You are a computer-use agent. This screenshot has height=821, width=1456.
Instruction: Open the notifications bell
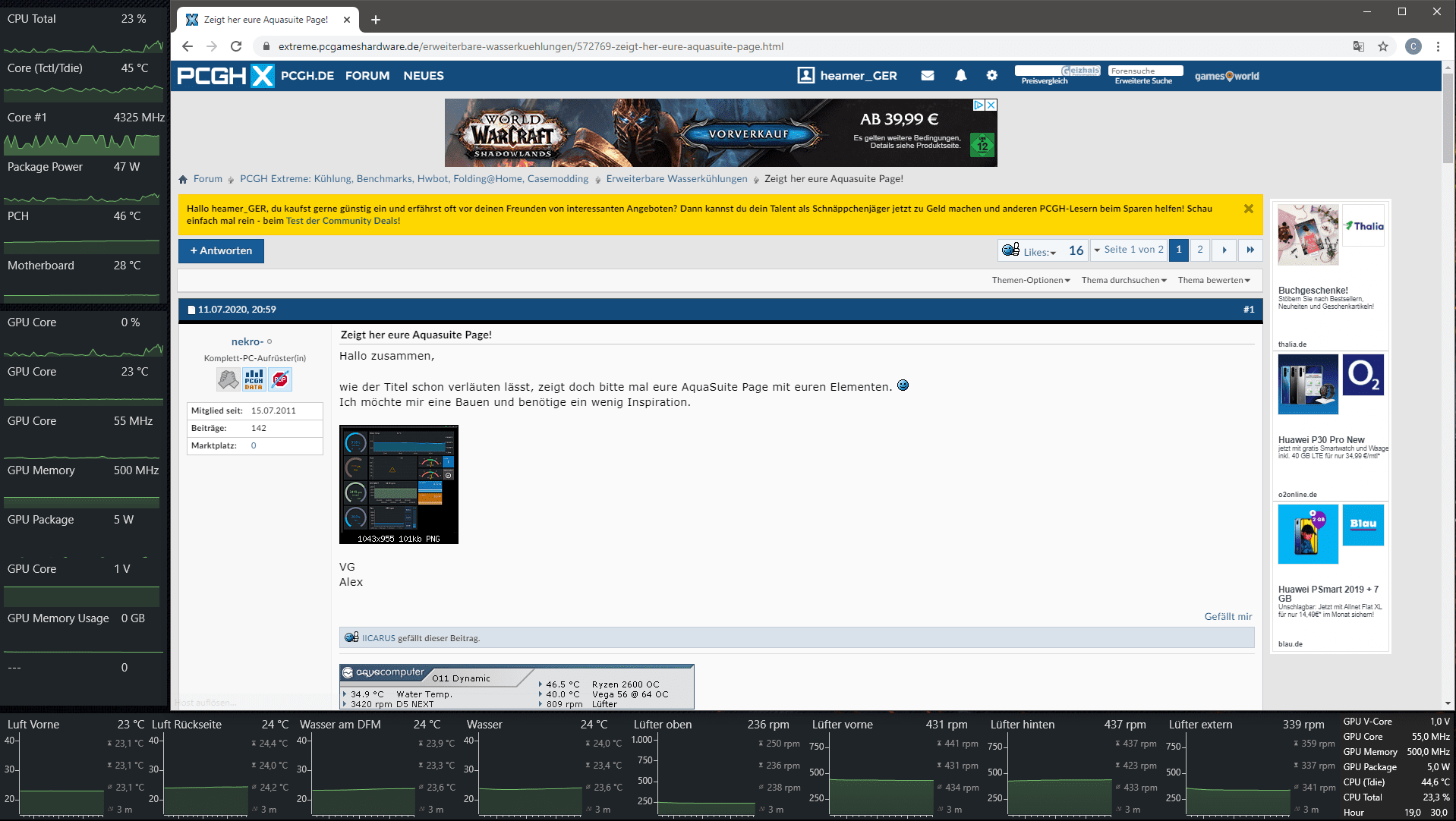(x=960, y=76)
